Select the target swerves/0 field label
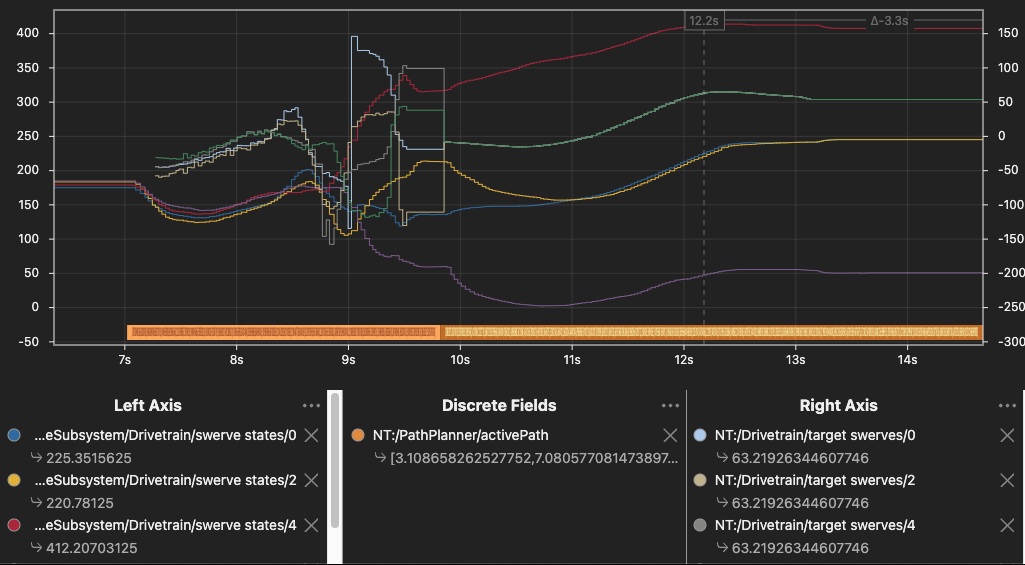This screenshot has width=1025, height=565. pos(815,436)
